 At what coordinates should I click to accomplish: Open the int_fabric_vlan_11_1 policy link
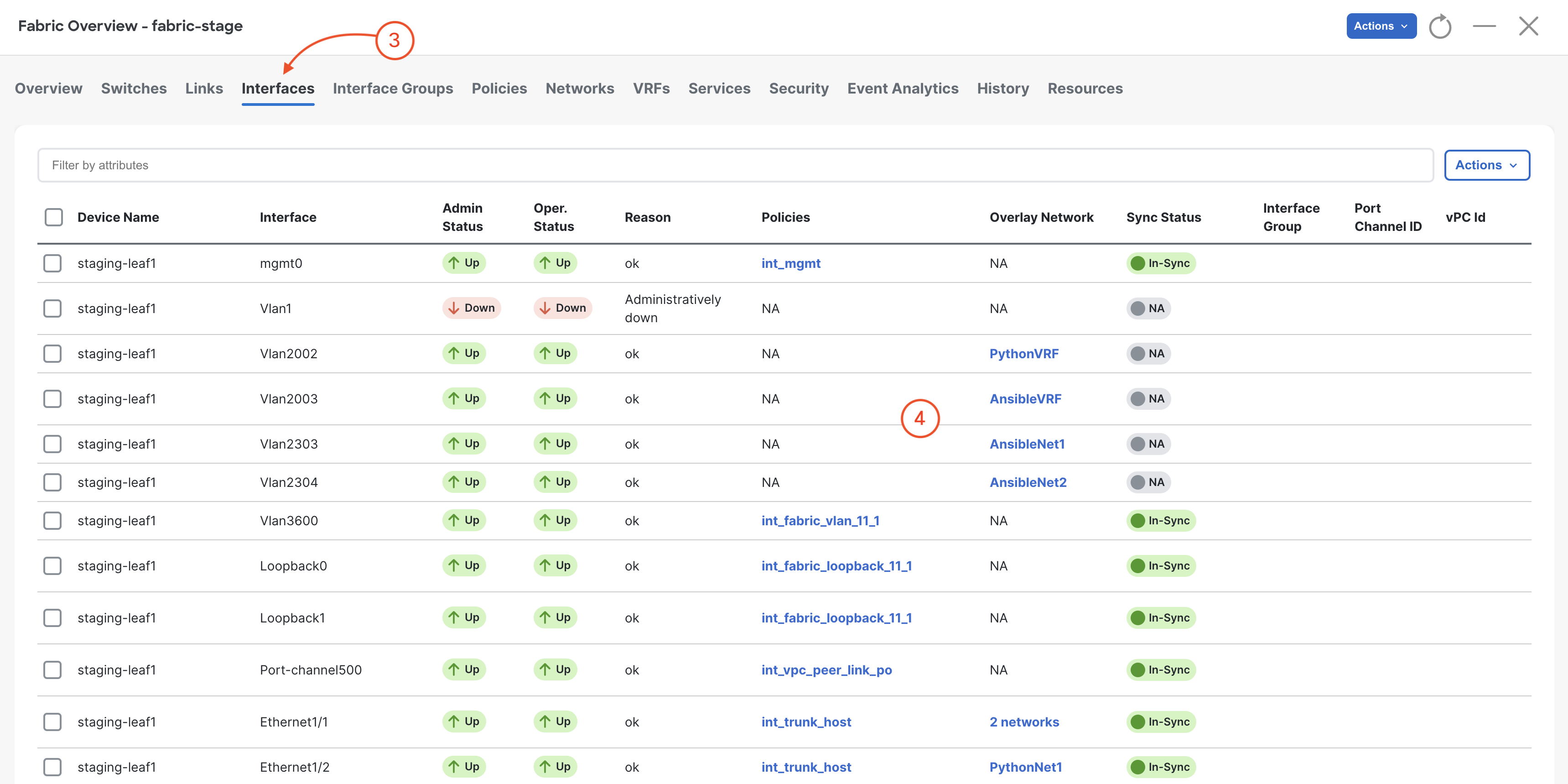pyautogui.click(x=820, y=521)
